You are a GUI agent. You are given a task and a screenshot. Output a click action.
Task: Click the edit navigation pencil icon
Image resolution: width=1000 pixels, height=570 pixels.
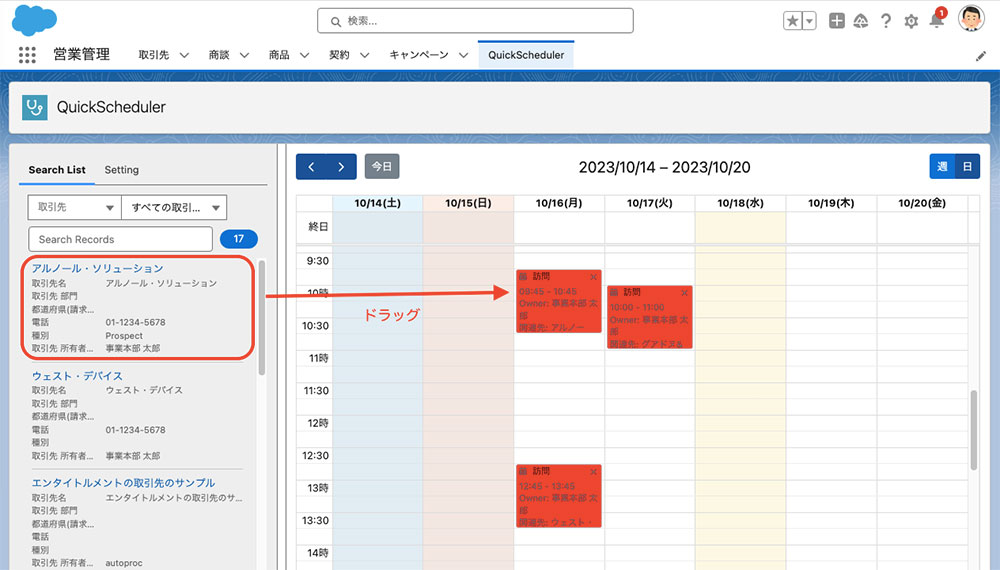[981, 56]
